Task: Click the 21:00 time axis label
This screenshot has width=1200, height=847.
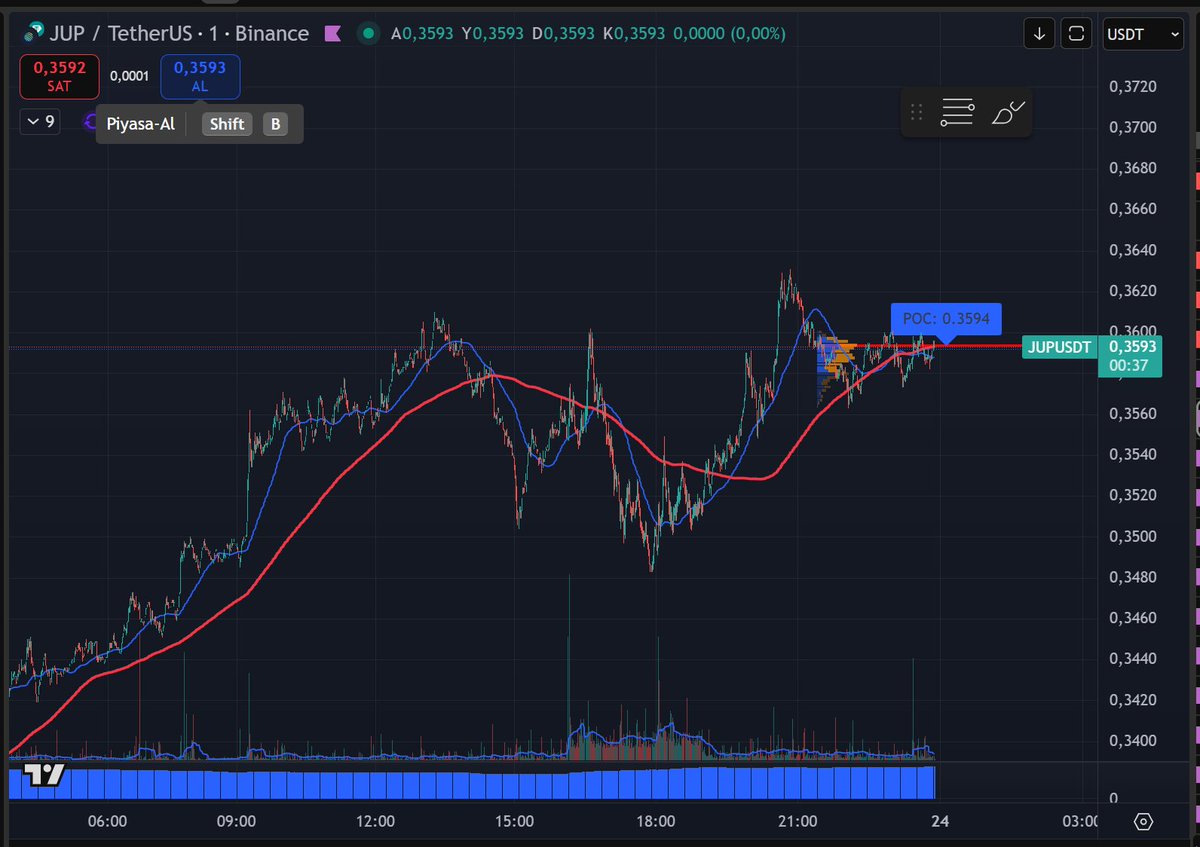Action: [x=797, y=821]
